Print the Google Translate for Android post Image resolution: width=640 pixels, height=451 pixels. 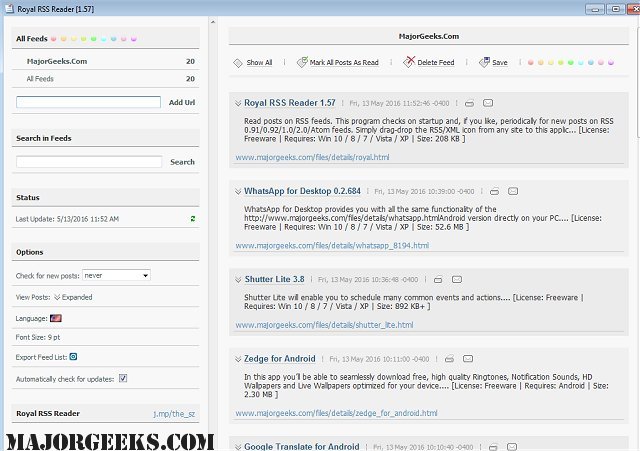tap(493, 447)
